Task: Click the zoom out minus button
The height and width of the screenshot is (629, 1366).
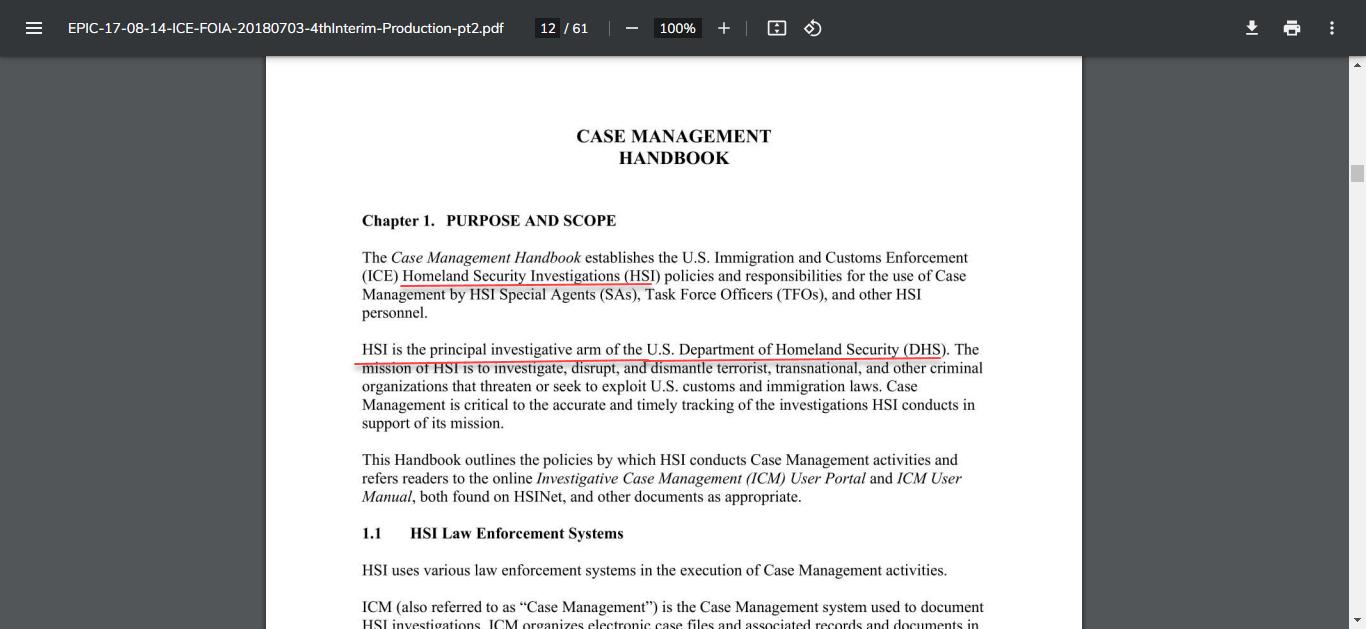Action: coord(632,28)
